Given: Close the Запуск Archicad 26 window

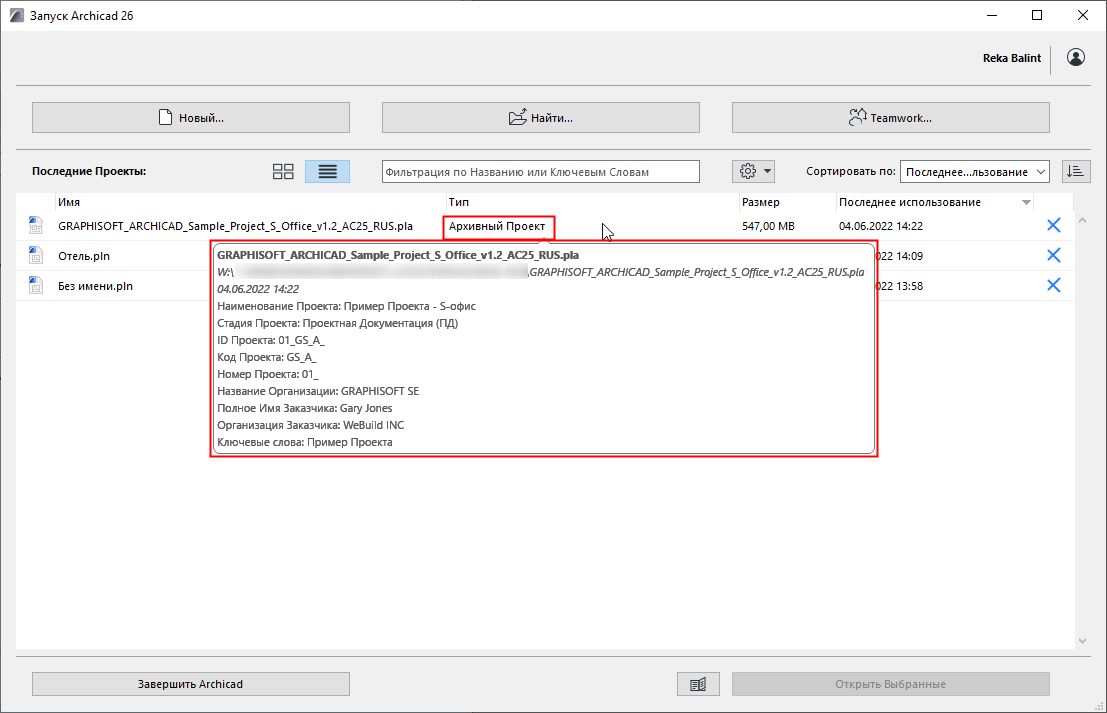Looking at the screenshot, I should (1083, 16).
